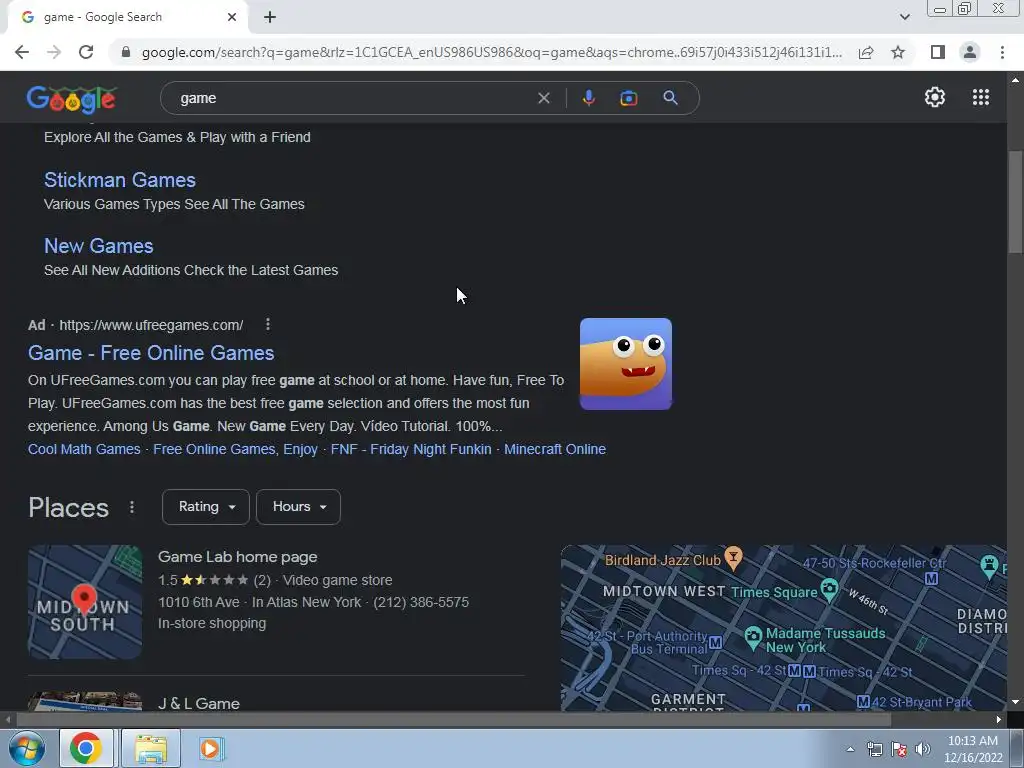This screenshot has width=1024, height=768.
Task: Click Birdland Jazz Club marker on map
Action: (734, 558)
